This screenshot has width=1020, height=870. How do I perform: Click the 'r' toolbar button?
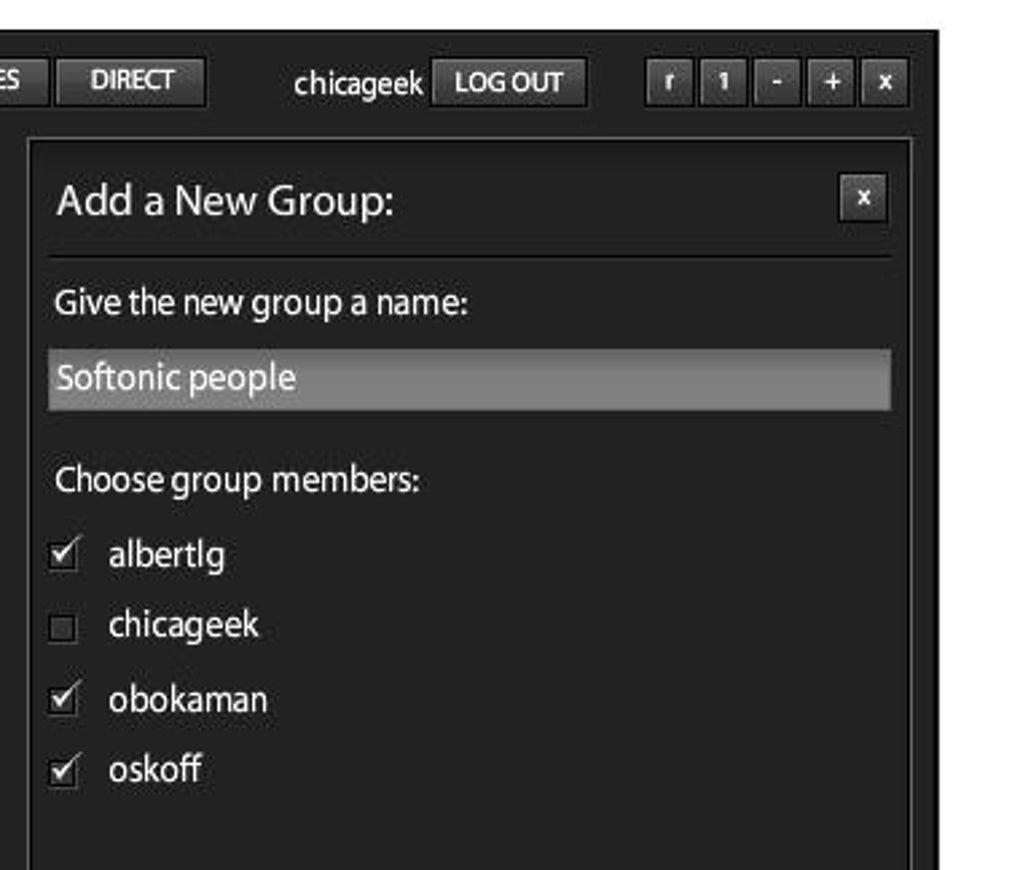[669, 82]
